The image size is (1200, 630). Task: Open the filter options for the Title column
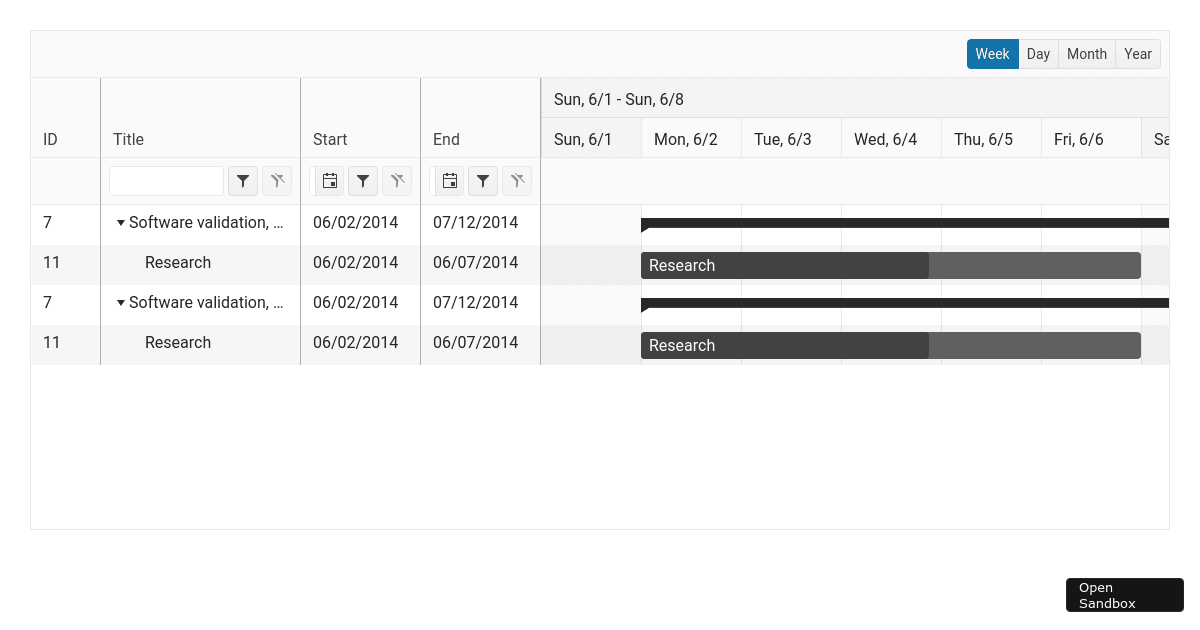point(242,181)
